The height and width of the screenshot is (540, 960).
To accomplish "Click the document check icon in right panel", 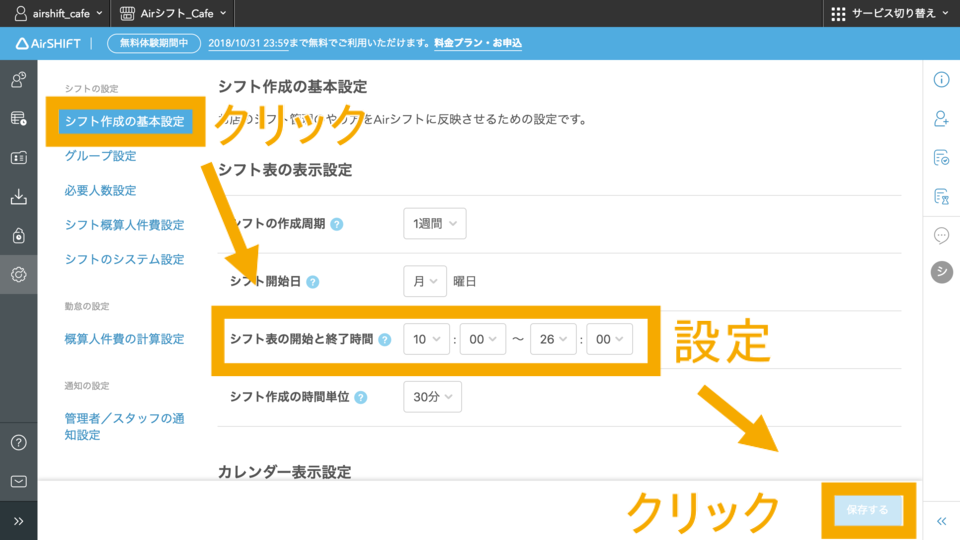I will click(941, 157).
